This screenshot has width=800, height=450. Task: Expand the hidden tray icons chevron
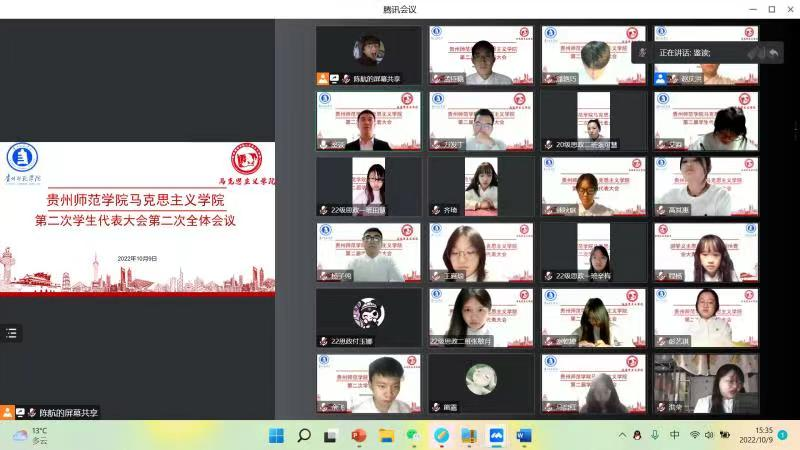tap(622, 435)
